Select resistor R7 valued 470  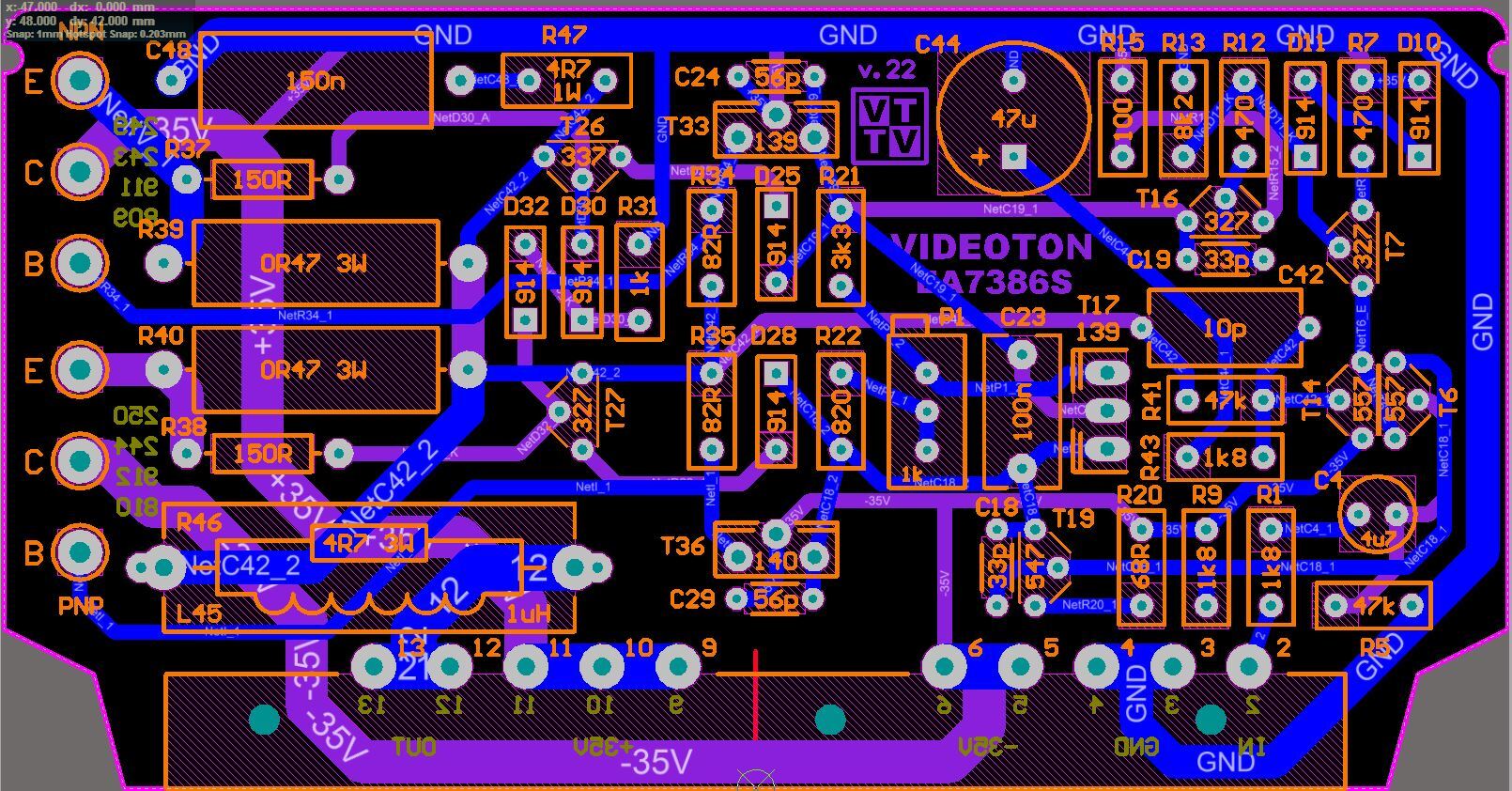(1362, 117)
